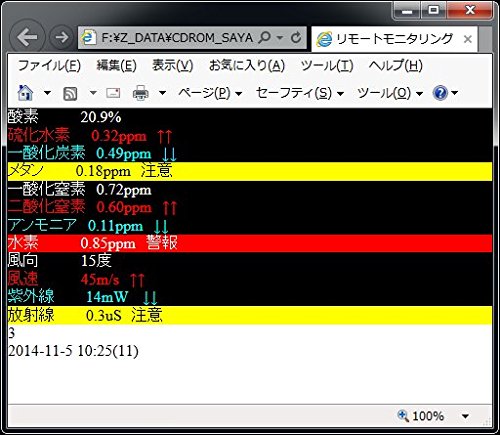Open the 100% zoom level dropdown
The height and width of the screenshot is (435, 500).
point(465,416)
